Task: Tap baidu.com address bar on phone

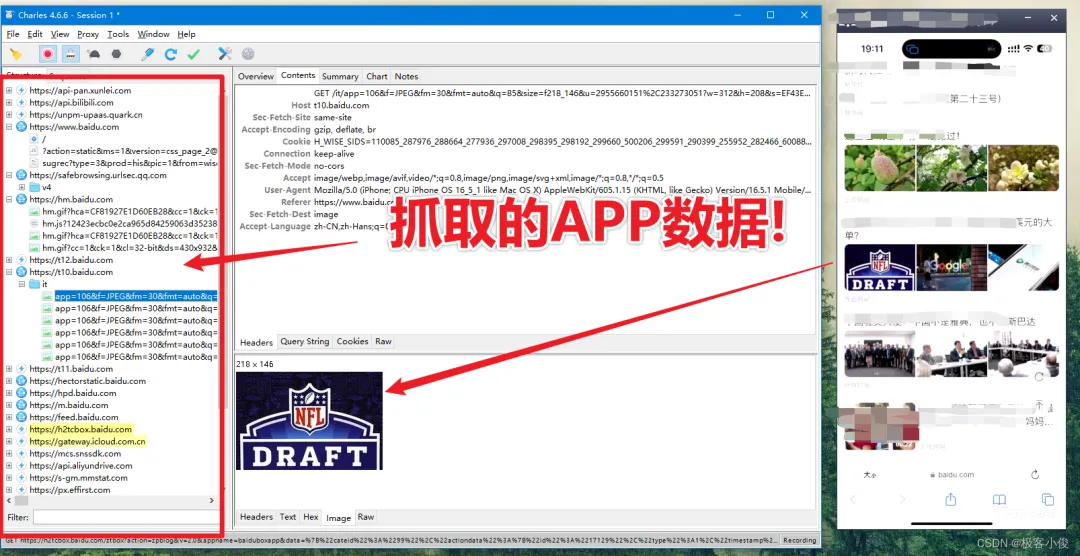Action: 951,475
